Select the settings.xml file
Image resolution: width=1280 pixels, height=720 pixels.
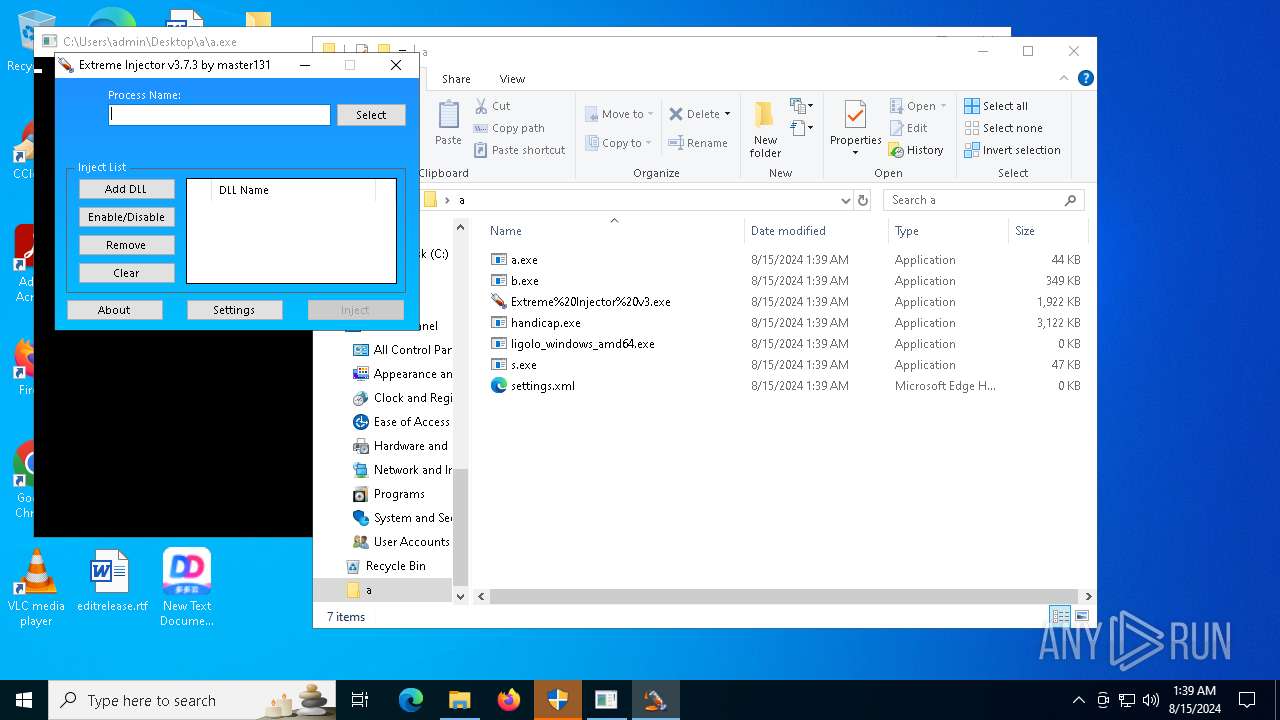pyautogui.click(x=542, y=386)
